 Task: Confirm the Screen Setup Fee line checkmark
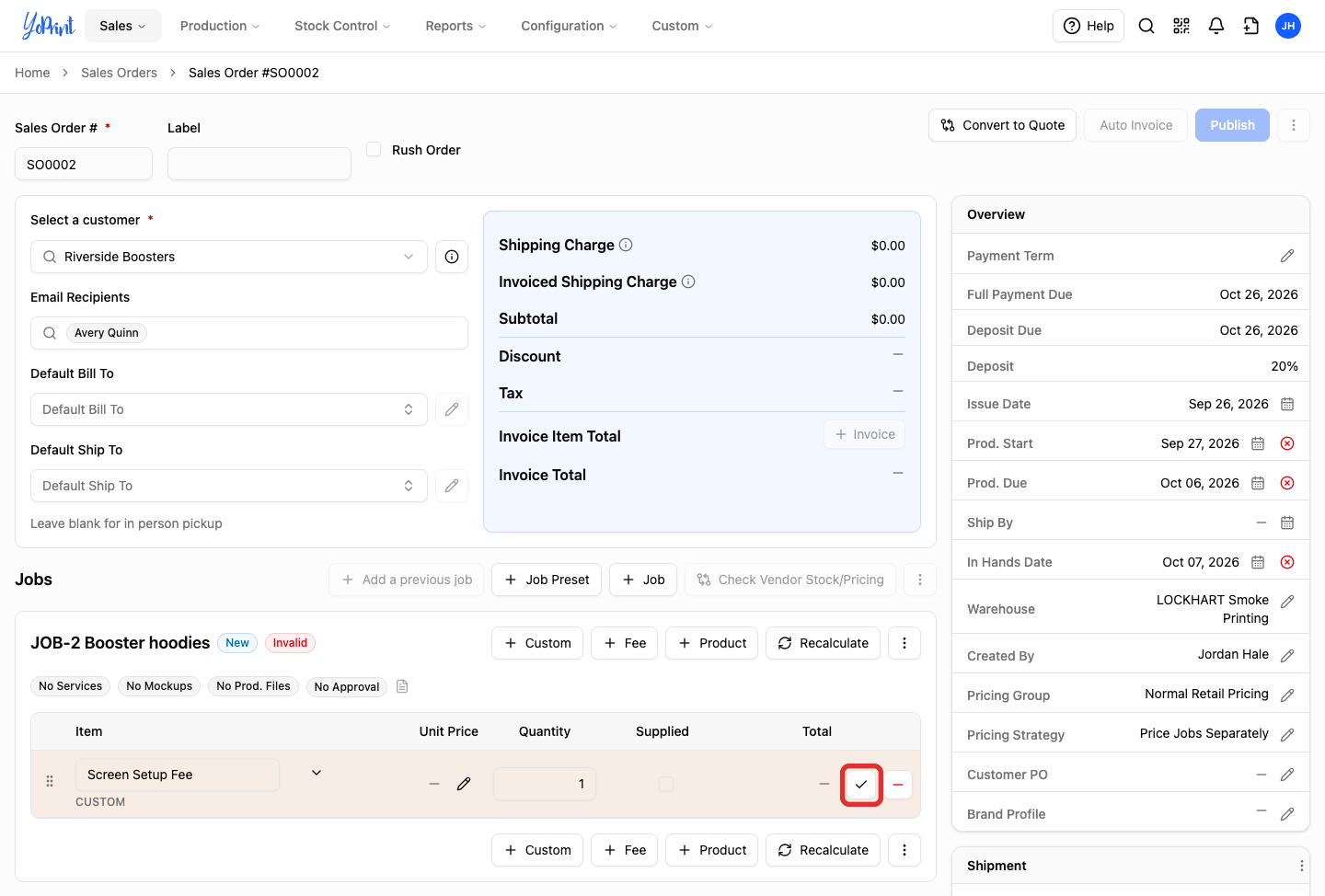click(x=861, y=785)
